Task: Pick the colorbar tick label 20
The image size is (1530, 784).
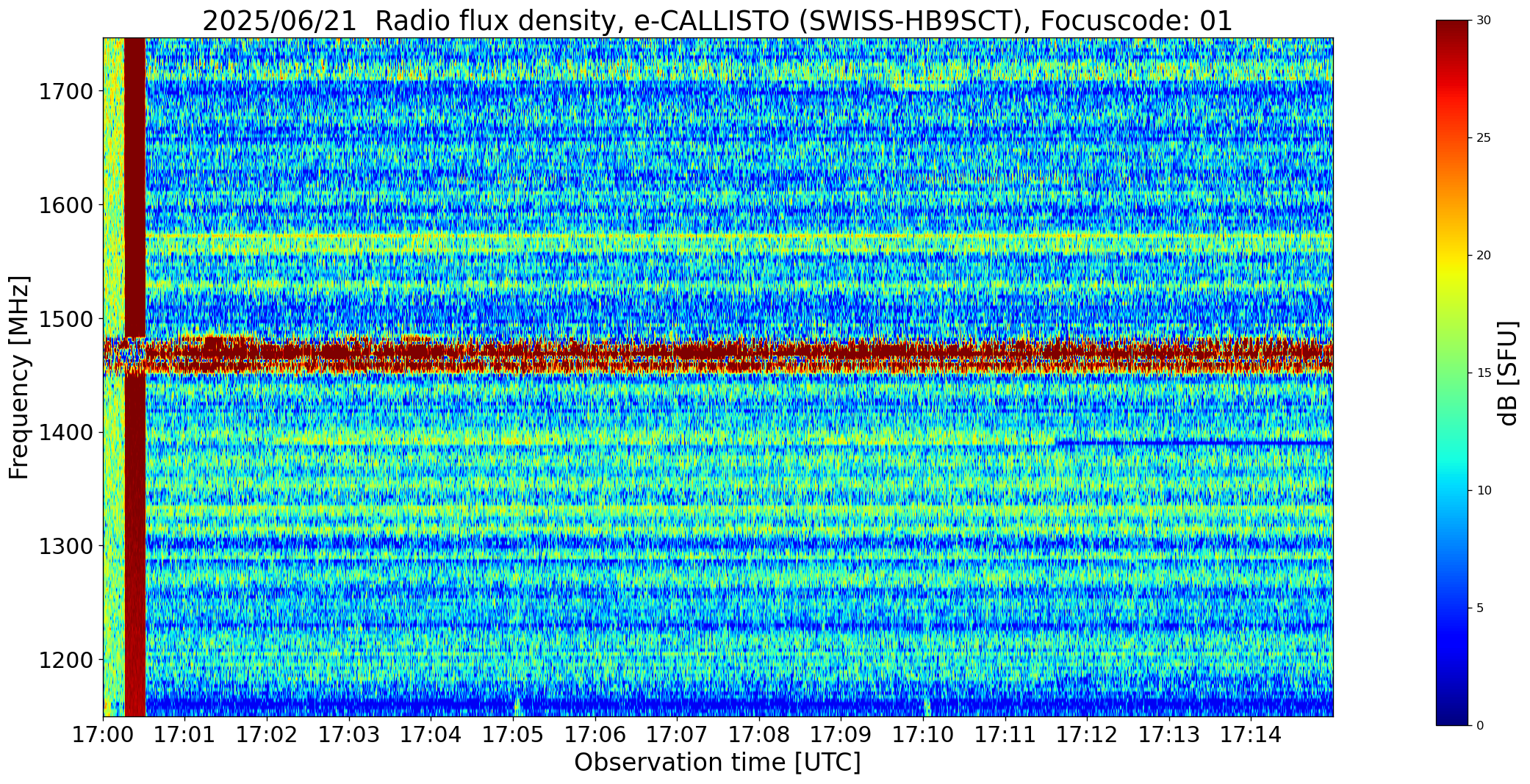Action: (1484, 256)
